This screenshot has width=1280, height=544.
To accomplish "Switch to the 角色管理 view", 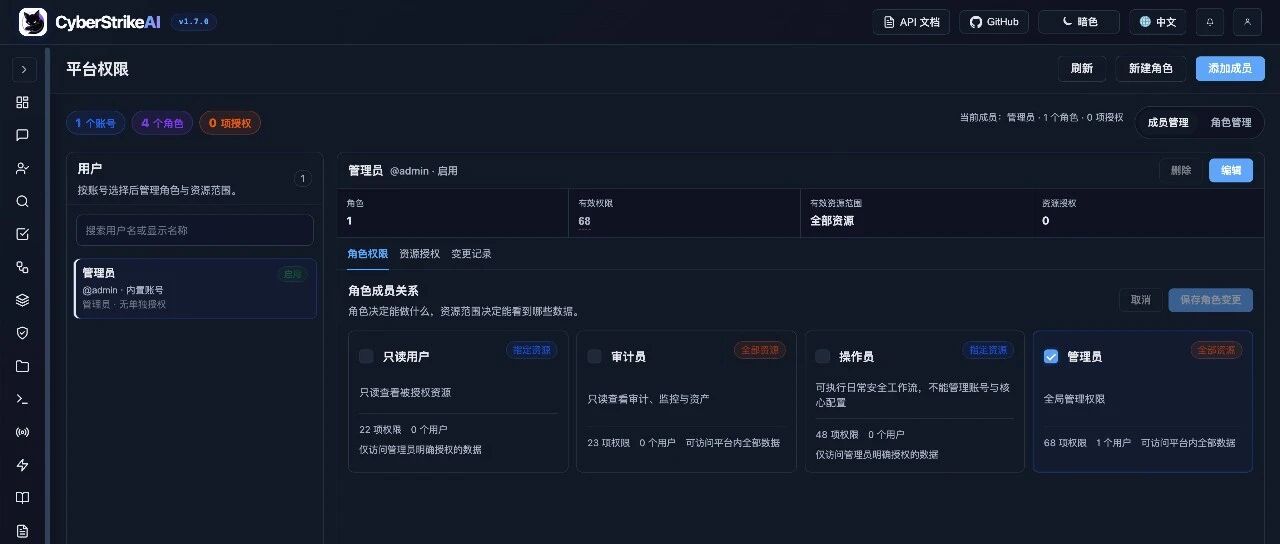I will pyautogui.click(x=1231, y=122).
